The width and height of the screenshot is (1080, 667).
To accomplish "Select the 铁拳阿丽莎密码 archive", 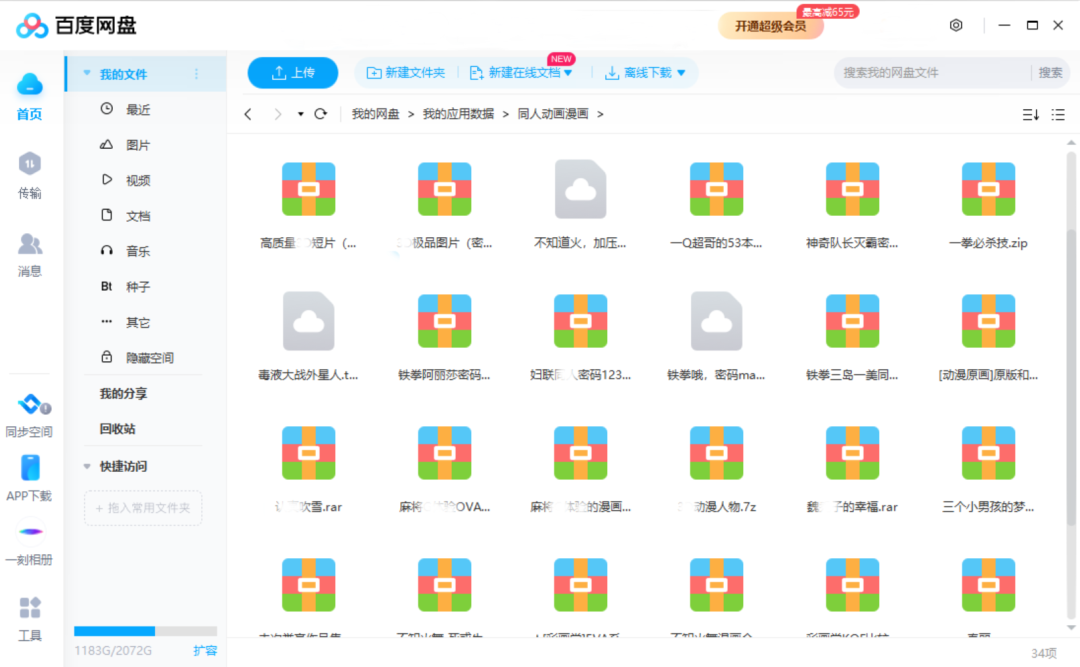I will pos(444,337).
